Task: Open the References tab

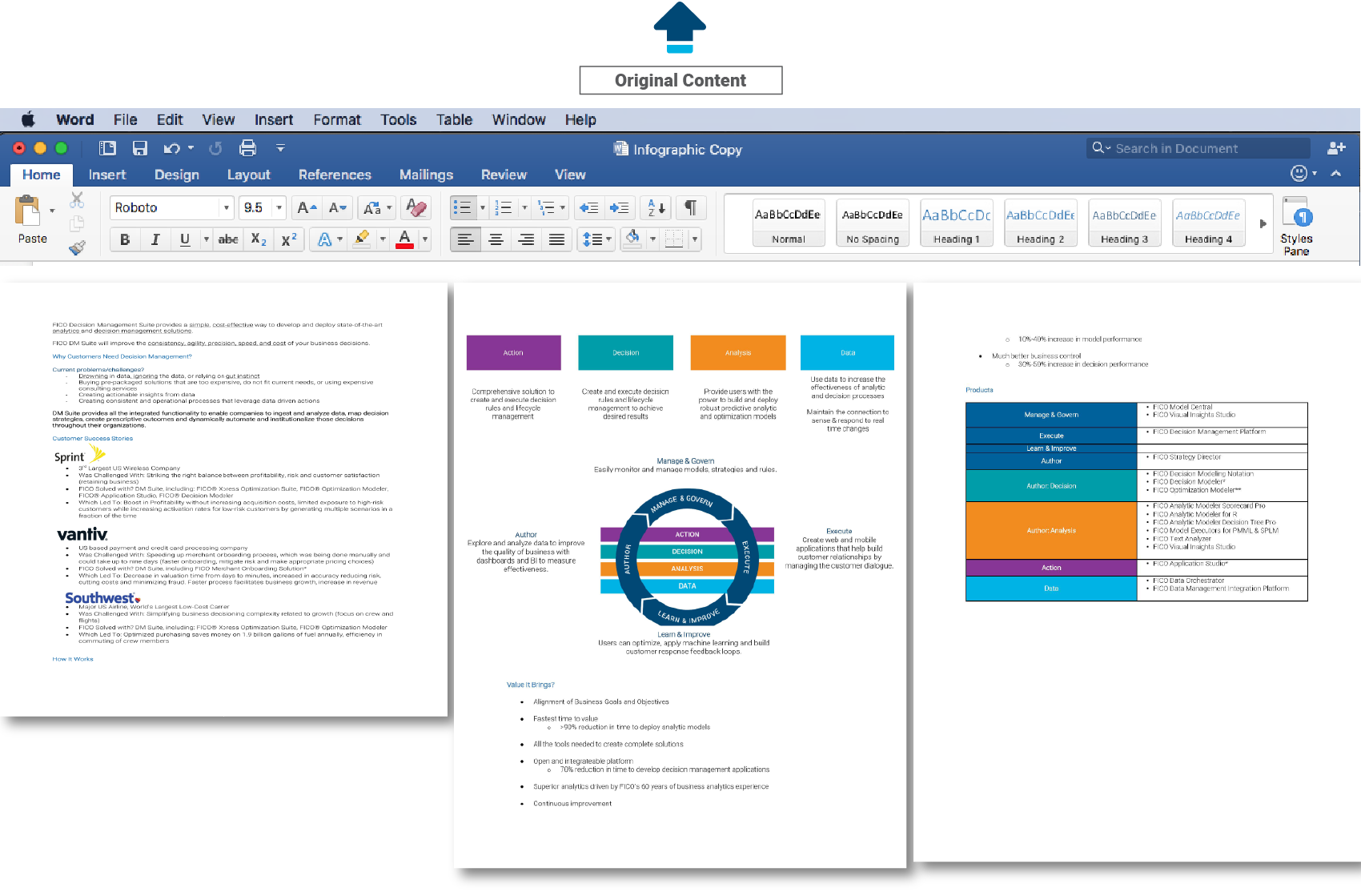Action: 335,175
